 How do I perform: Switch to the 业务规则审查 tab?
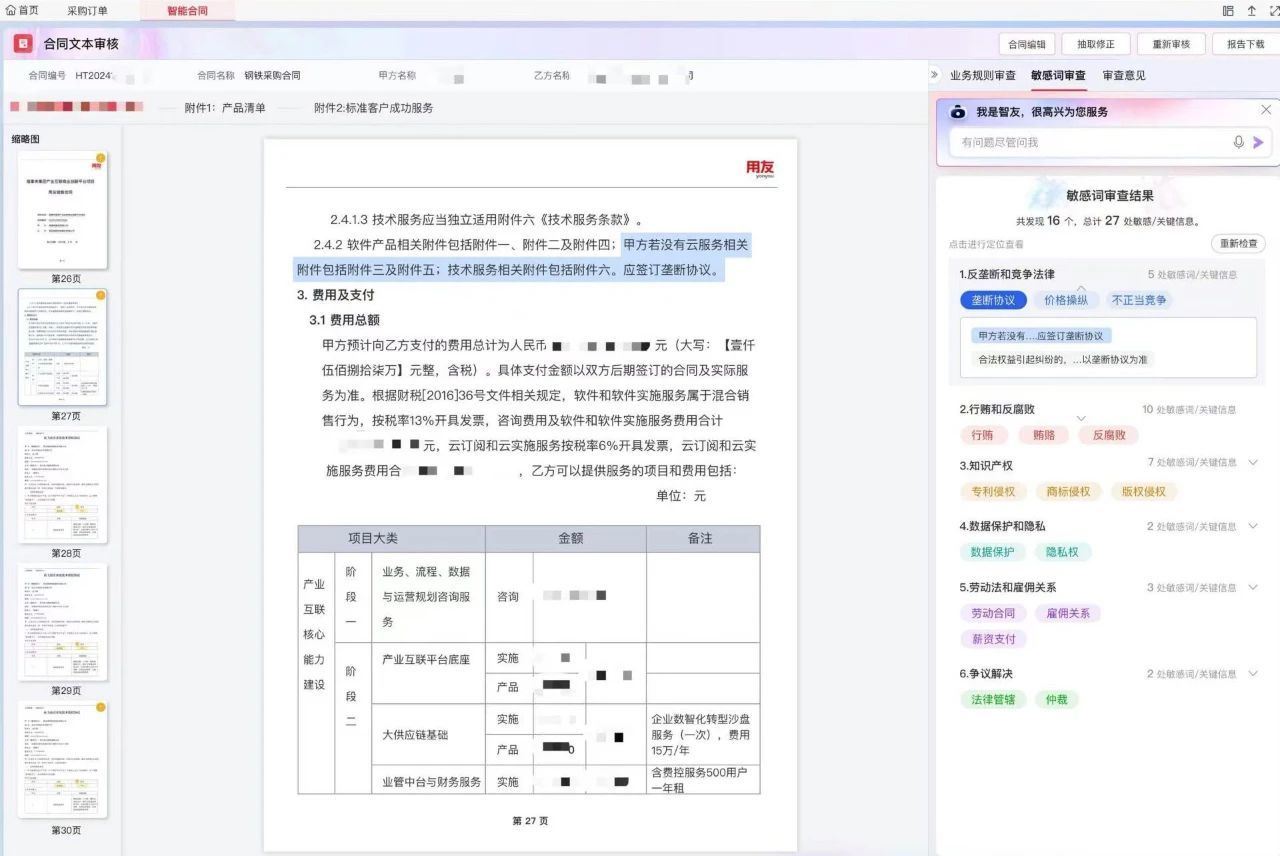coord(982,75)
